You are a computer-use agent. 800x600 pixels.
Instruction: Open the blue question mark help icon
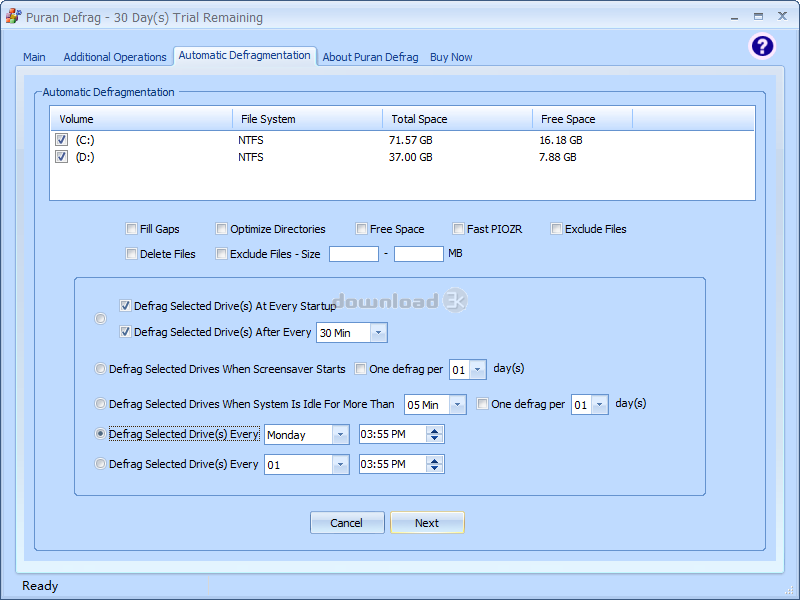tap(762, 46)
